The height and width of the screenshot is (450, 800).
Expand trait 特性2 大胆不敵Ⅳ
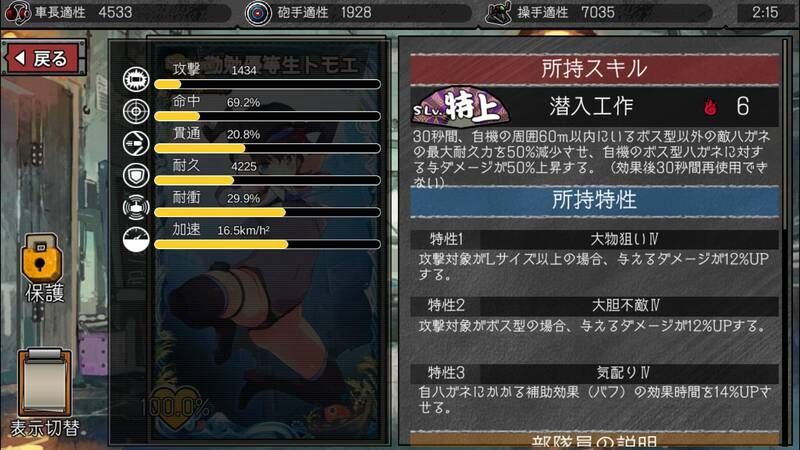point(594,306)
